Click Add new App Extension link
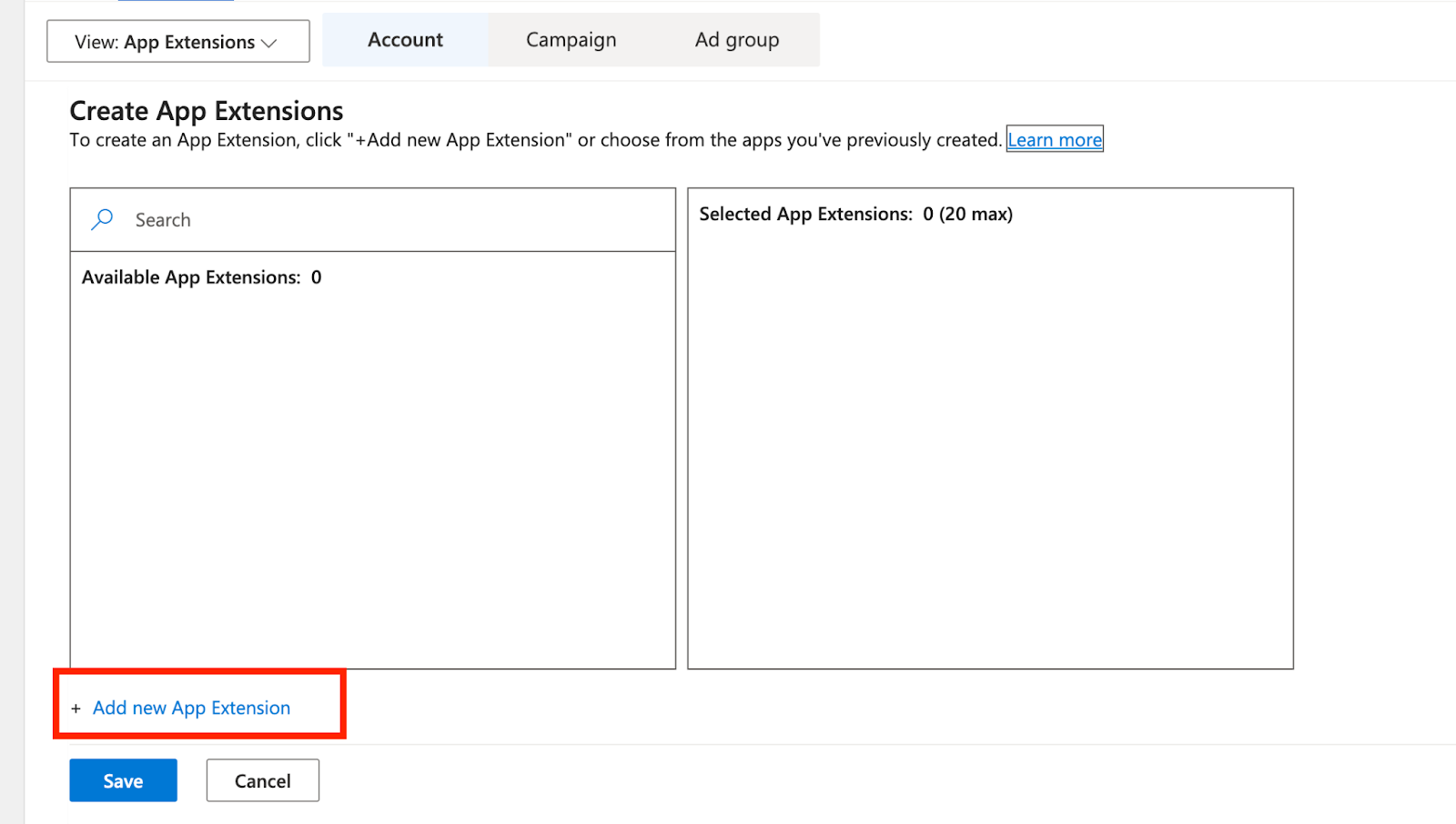Viewport: 1456px width, 824px height. click(191, 708)
